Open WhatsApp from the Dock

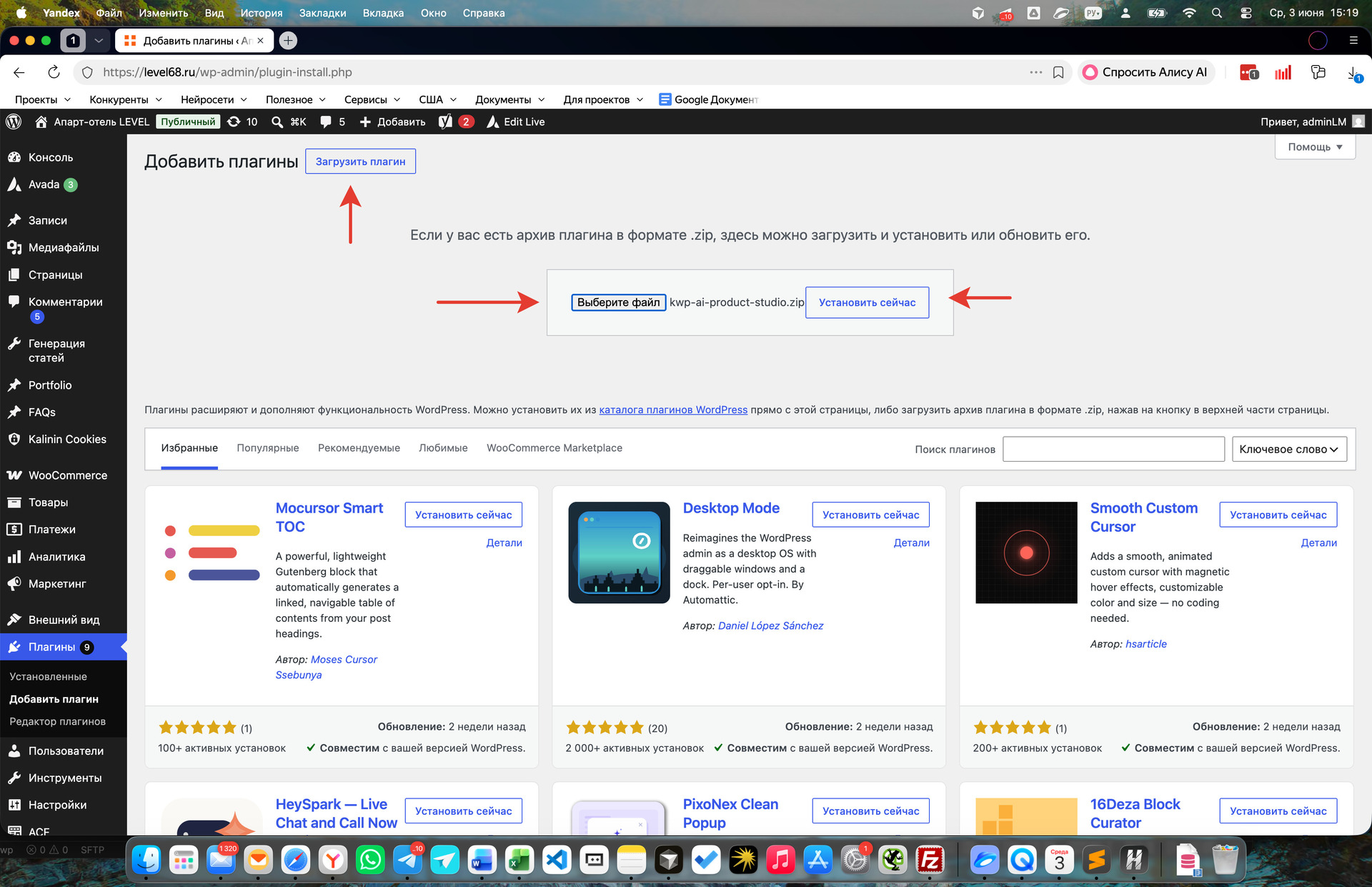click(x=370, y=860)
